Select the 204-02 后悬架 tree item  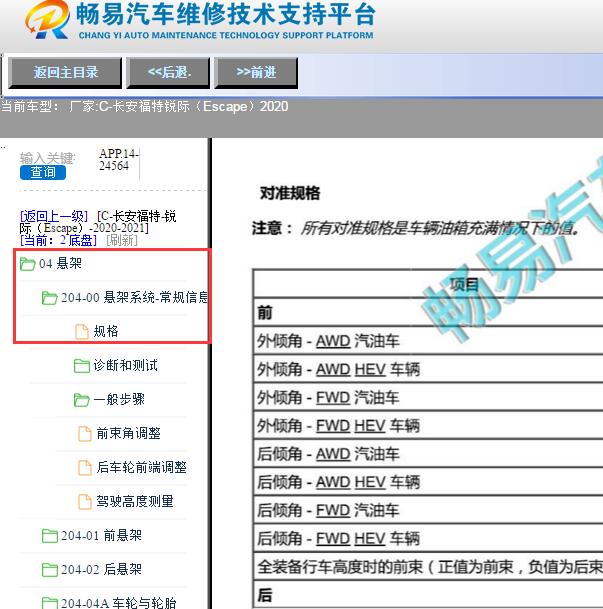(101, 569)
